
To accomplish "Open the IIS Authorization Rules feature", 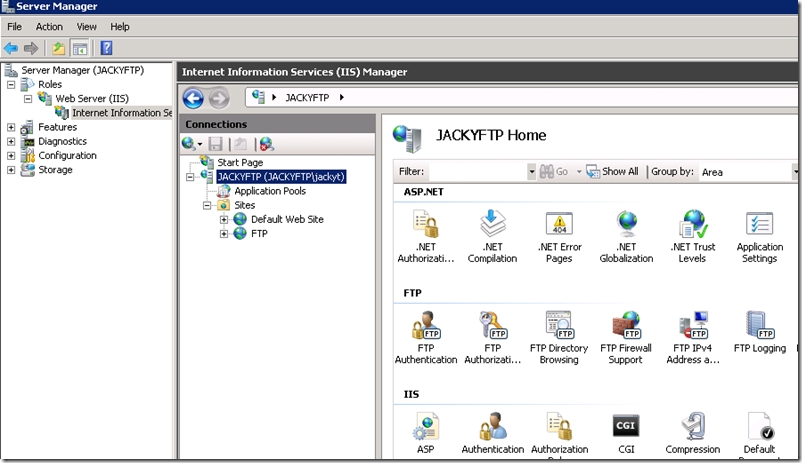I will click(559, 434).
